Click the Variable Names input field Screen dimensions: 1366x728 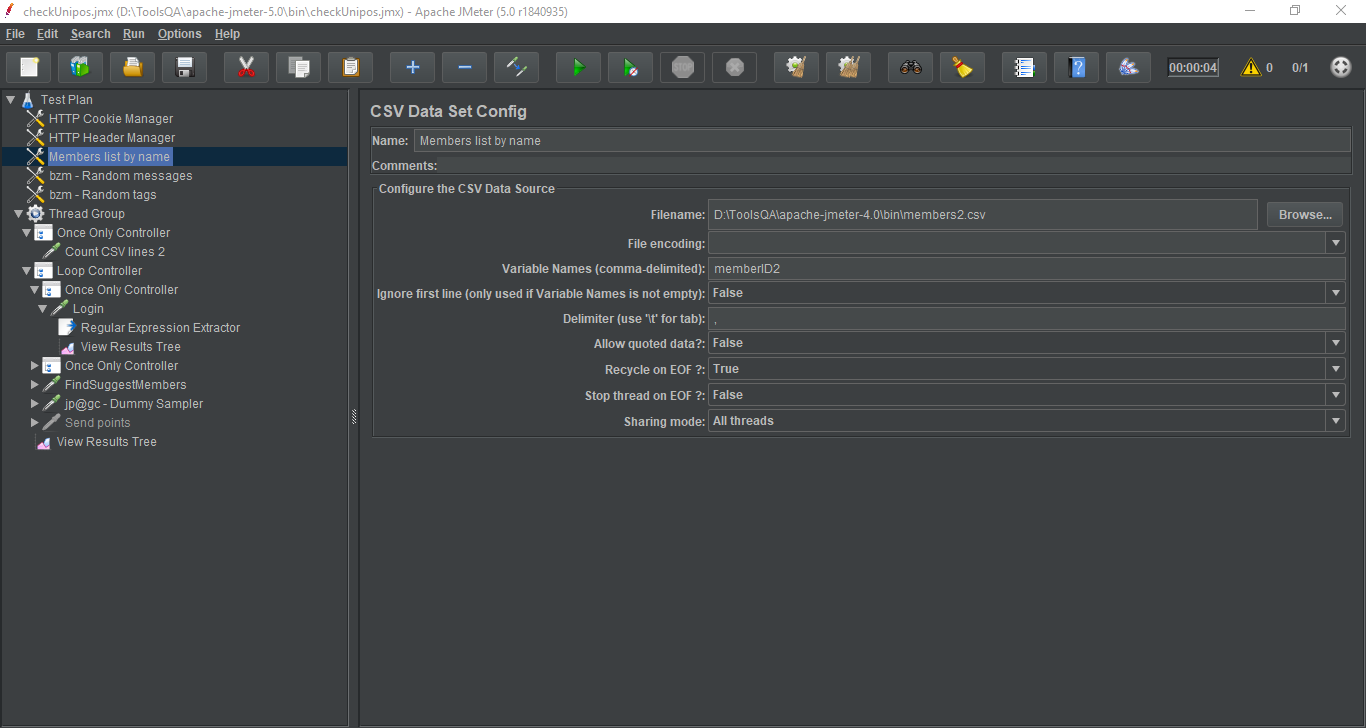click(x=1026, y=268)
